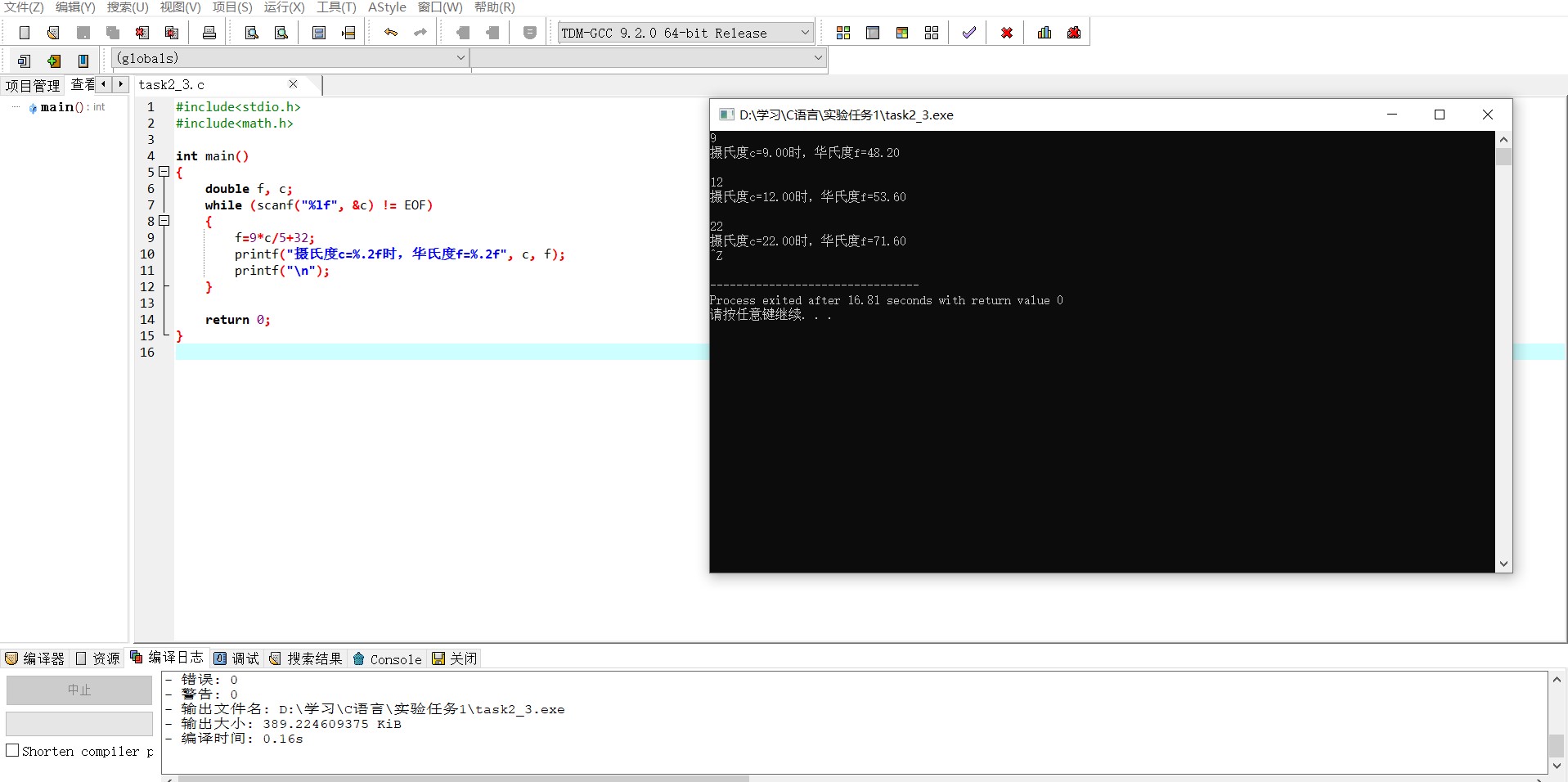Switch to the 编译日志 bottom tab
Image resolution: width=1568 pixels, height=782 pixels.
click(167, 658)
